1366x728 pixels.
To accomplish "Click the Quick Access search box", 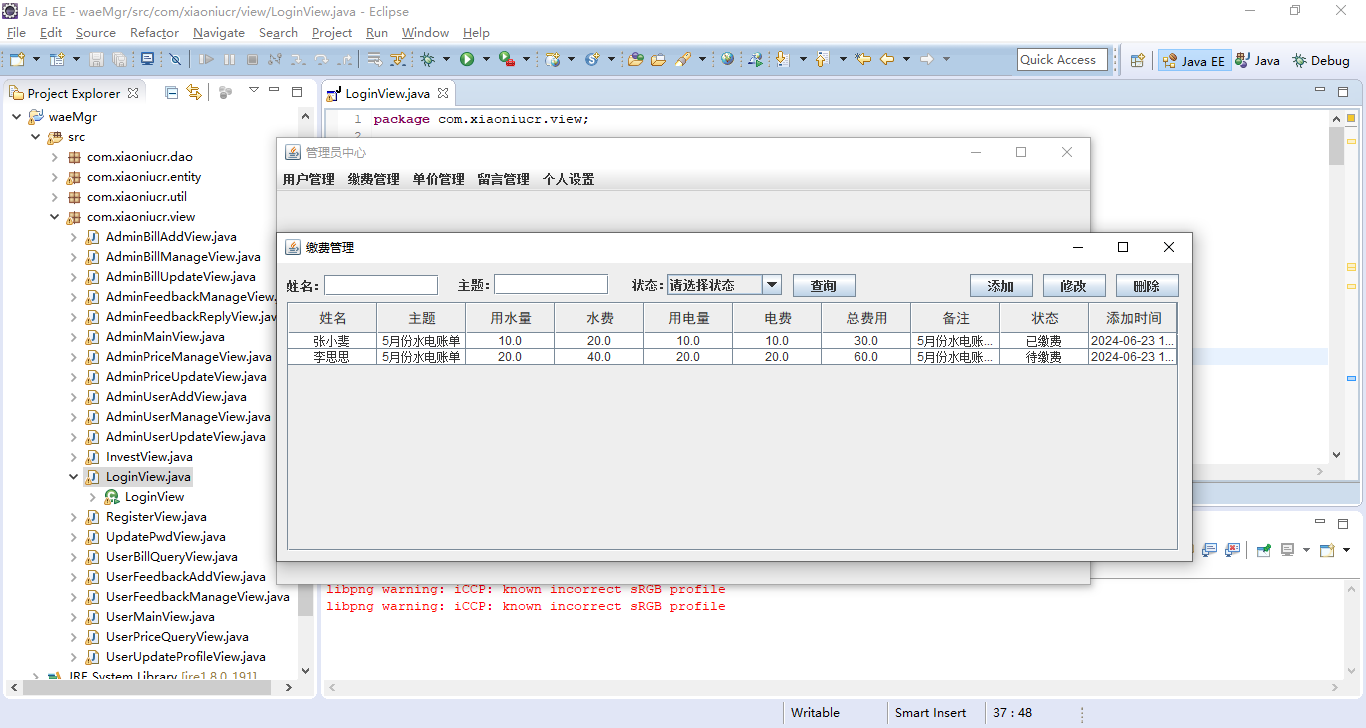I will click(1062, 60).
